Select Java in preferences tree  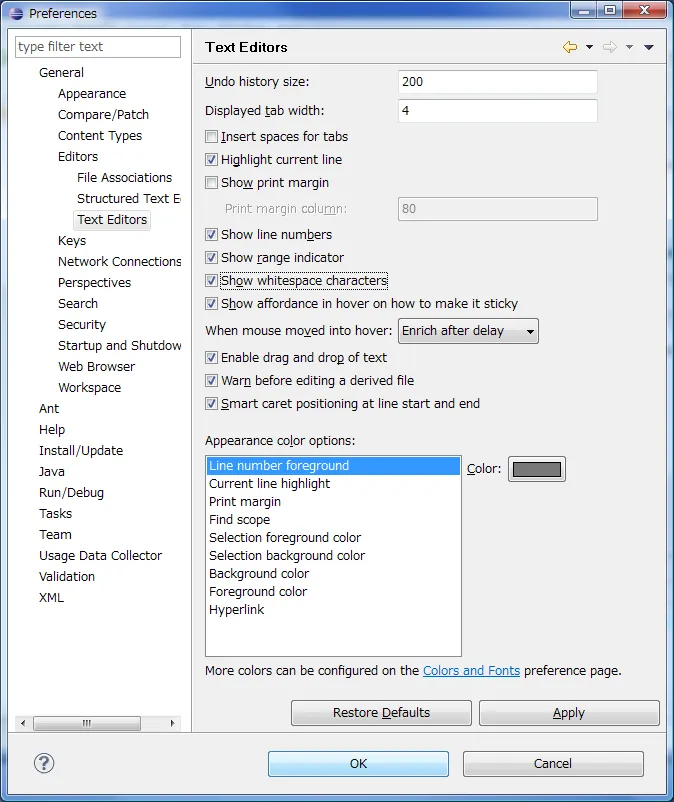(x=52, y=471)
